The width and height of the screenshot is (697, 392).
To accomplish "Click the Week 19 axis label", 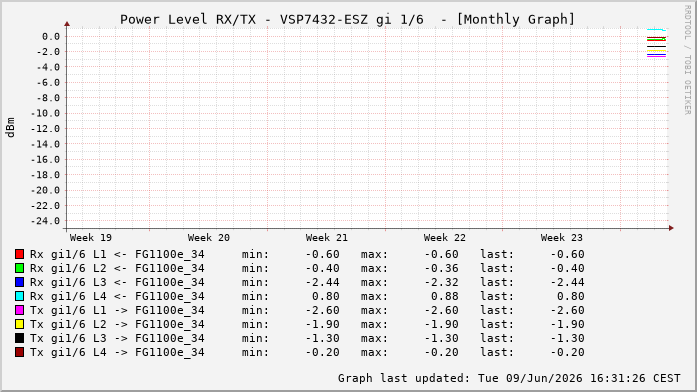I will tap(91, 238).
